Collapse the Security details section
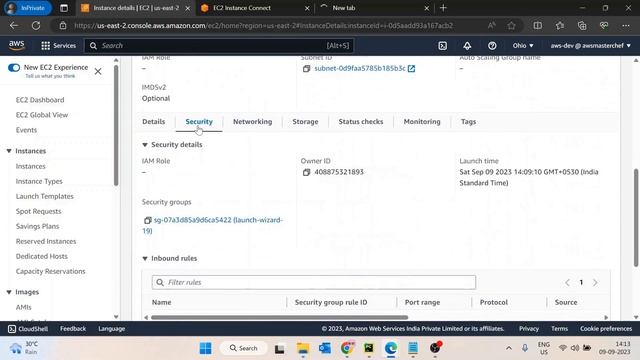This screenshot has height=360, width=640. (144, 145)
